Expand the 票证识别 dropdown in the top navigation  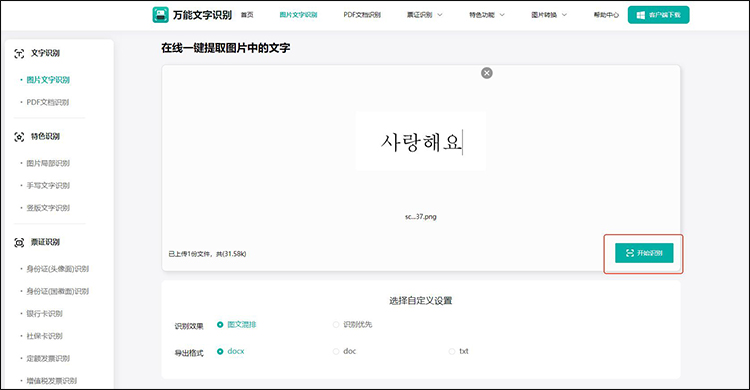(425, 15)
